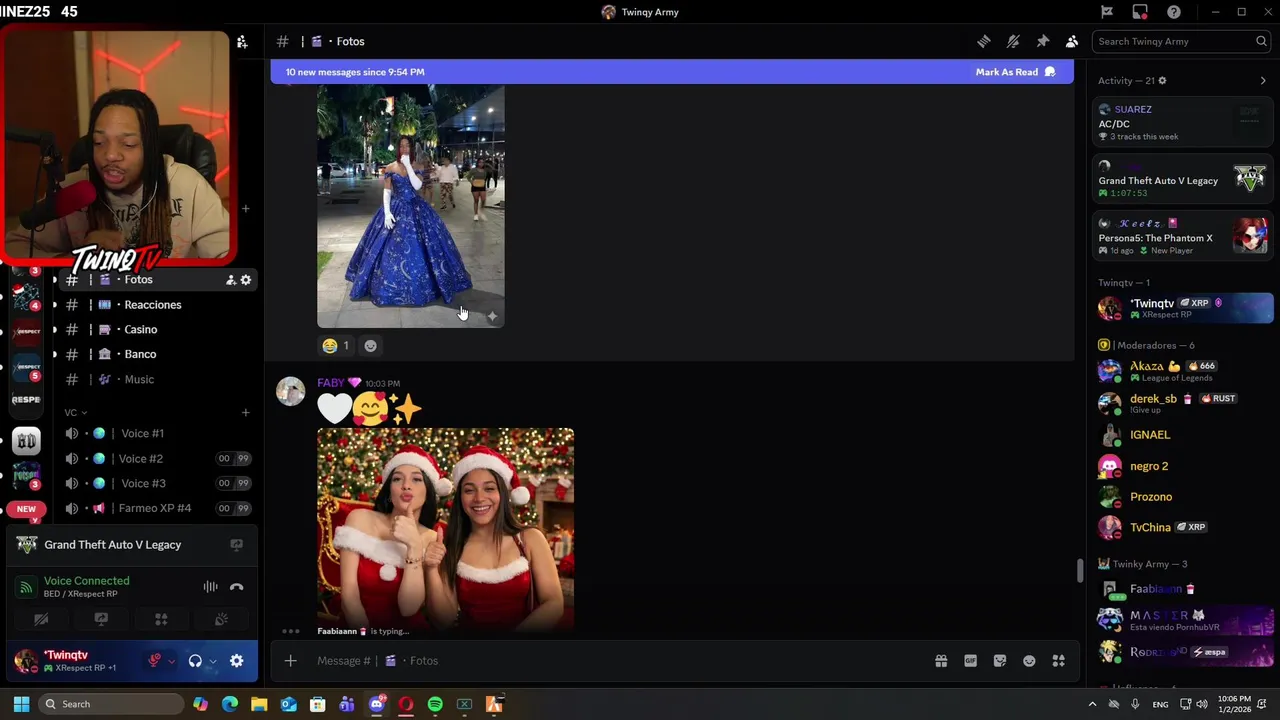The width and height of the screenshot is (1280, 720).
Task: Open the blue dress photo thumbnail
Action: click(411, 206)
